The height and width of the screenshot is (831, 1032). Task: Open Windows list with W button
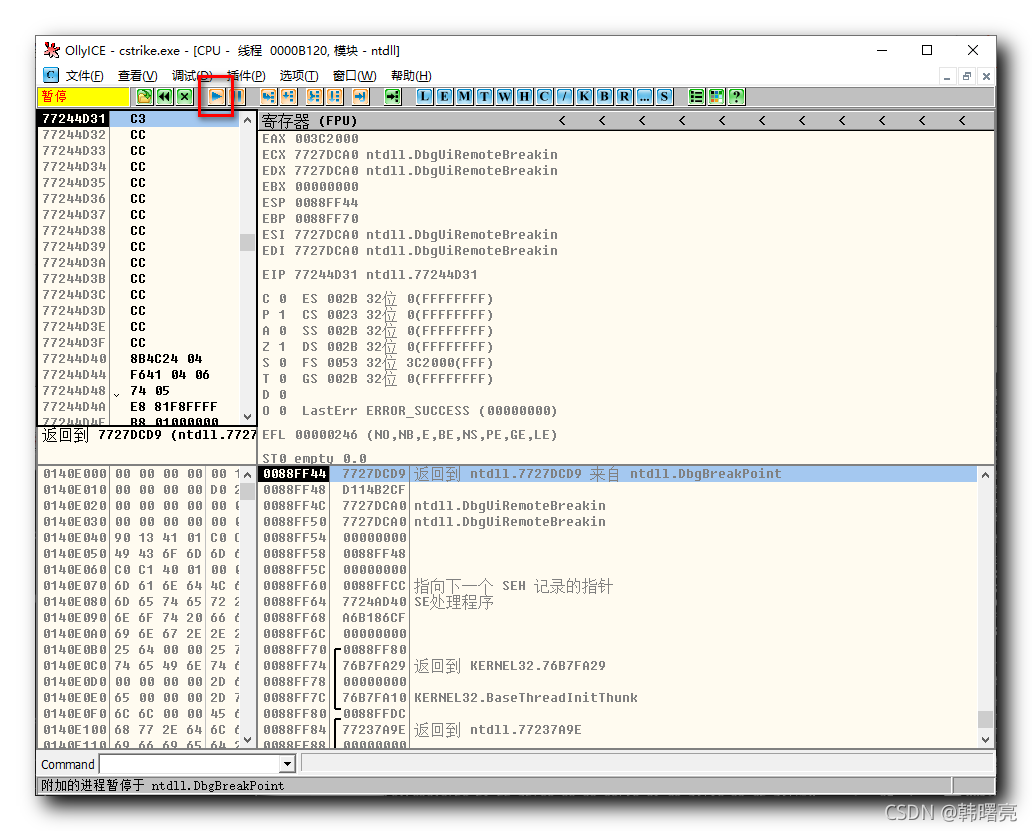click(x=504, y=97)
